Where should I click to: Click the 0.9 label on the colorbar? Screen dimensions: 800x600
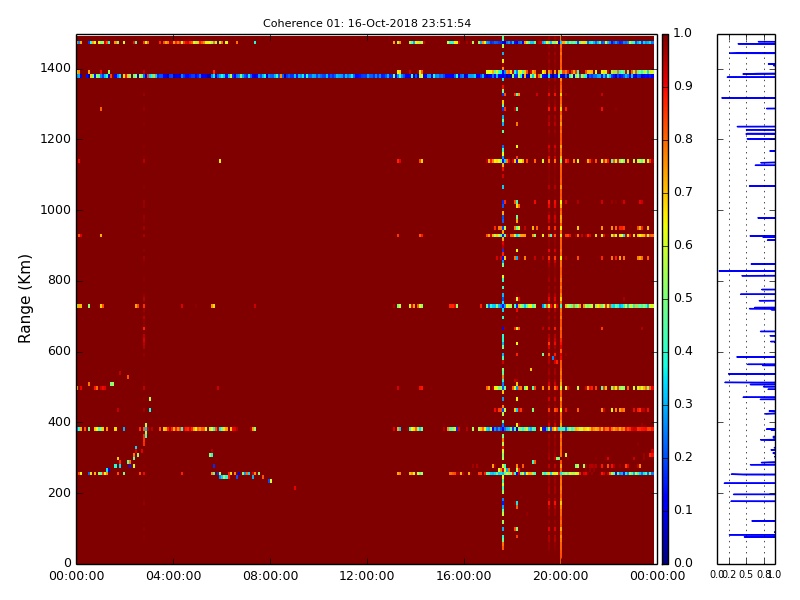(683, 86)
